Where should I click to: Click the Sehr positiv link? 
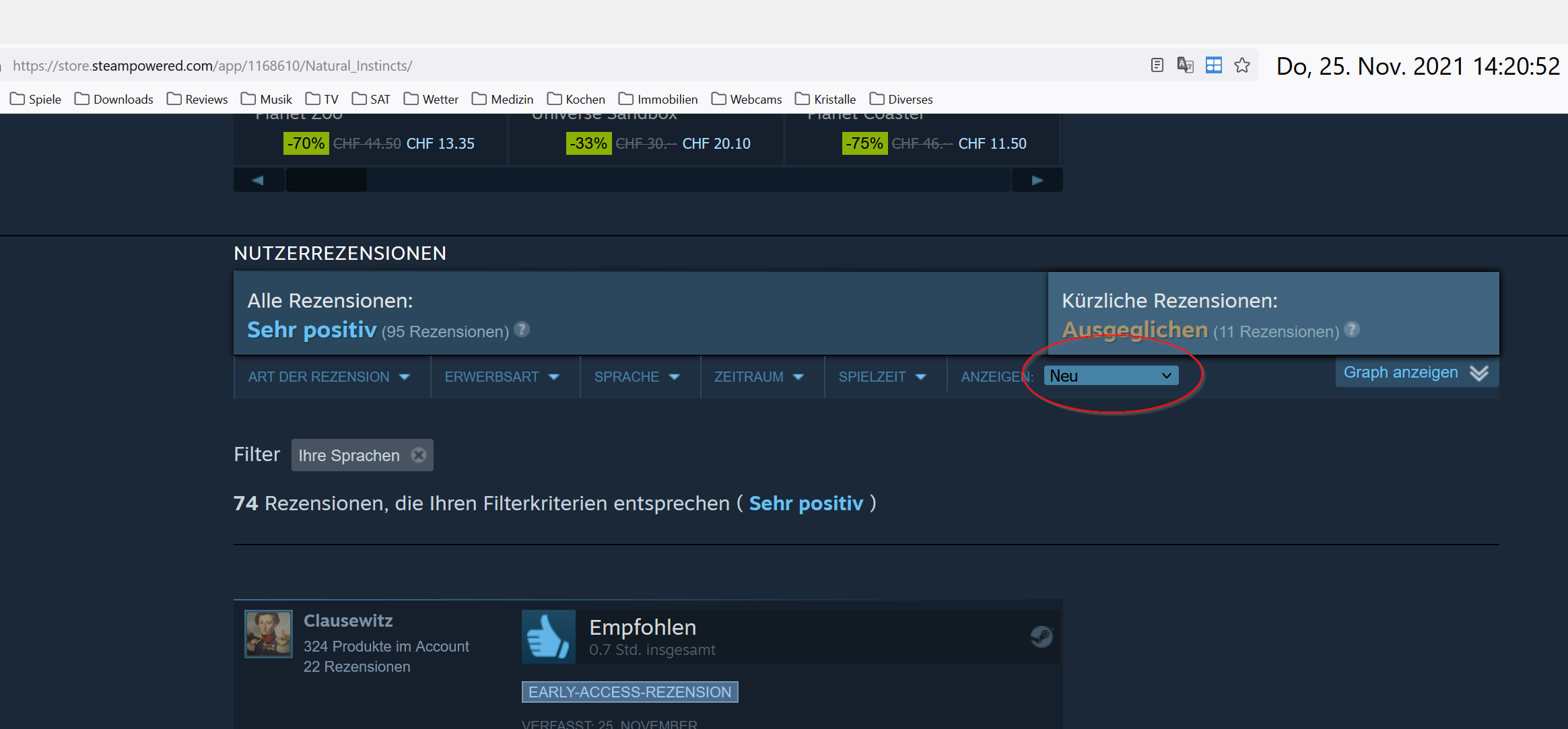(806, 503)
